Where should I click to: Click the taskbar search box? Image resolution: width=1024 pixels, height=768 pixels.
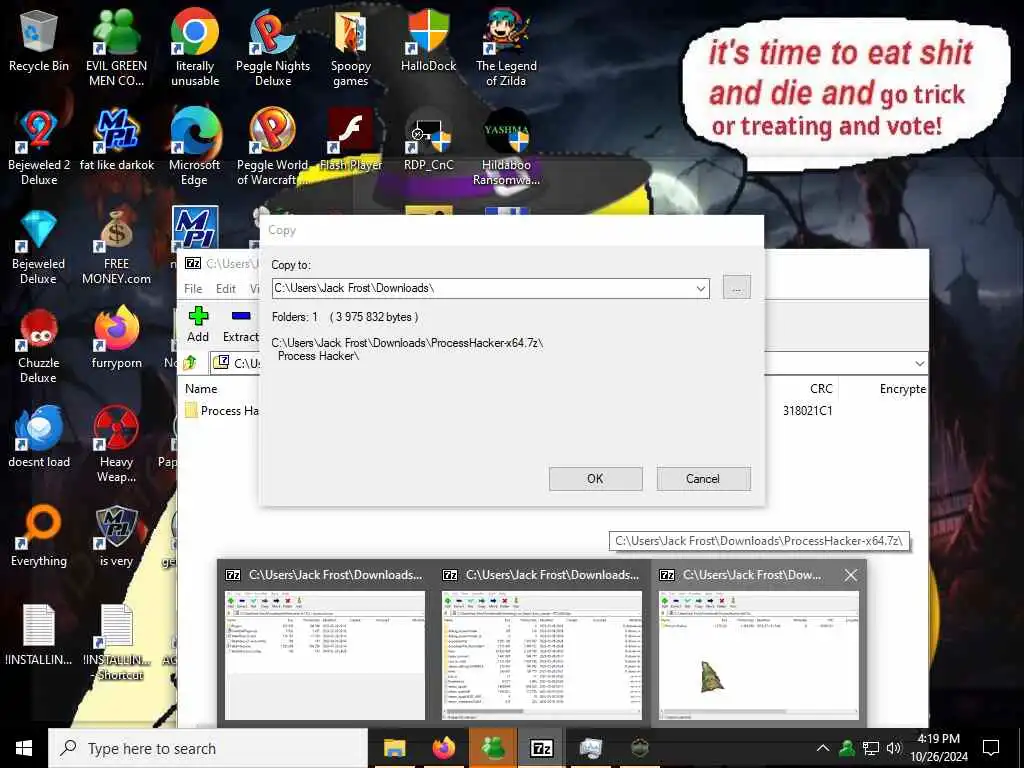[x=208, y=748]
